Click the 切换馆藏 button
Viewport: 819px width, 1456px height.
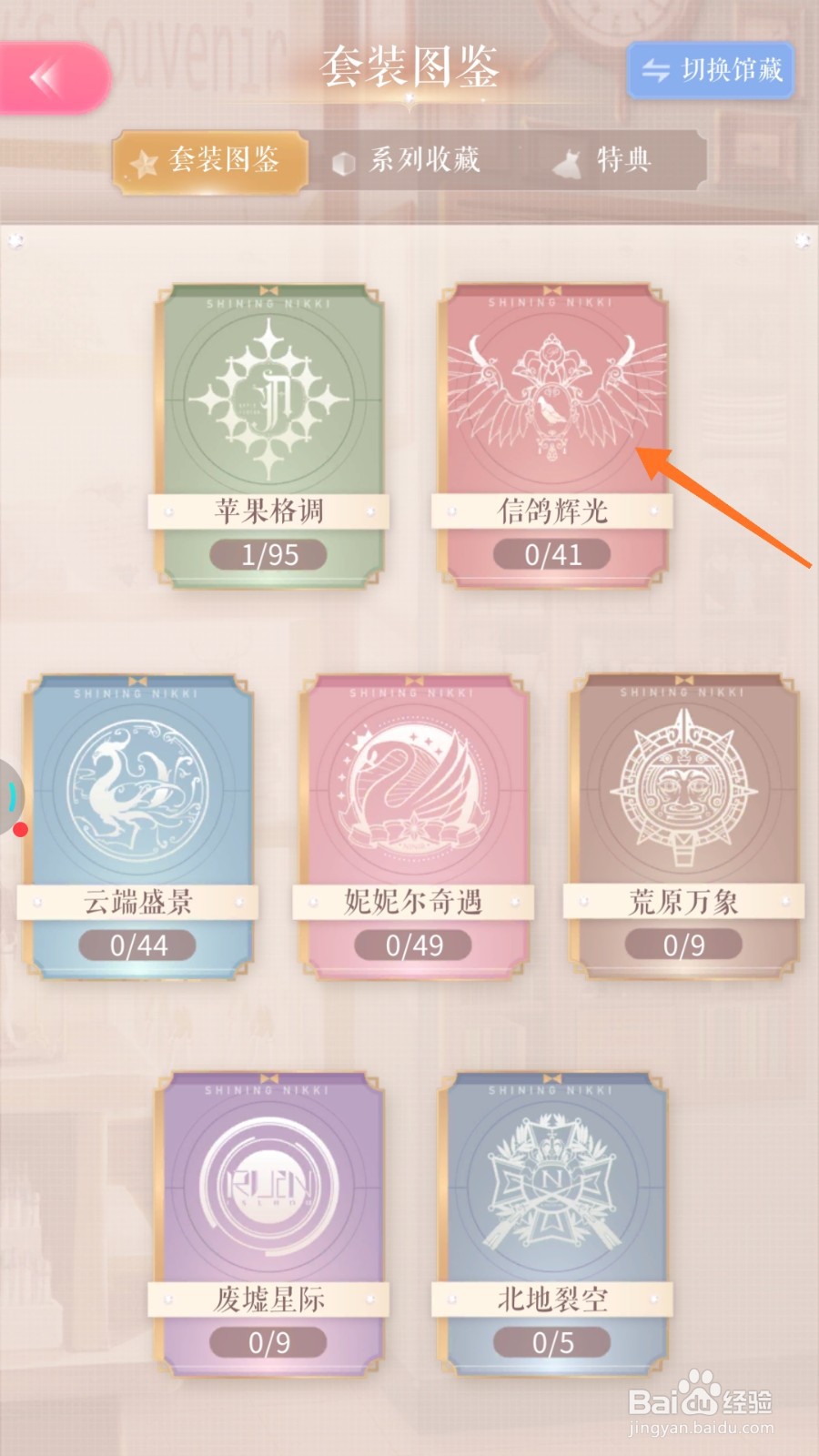pyautogui.click(x=711, y=70)
